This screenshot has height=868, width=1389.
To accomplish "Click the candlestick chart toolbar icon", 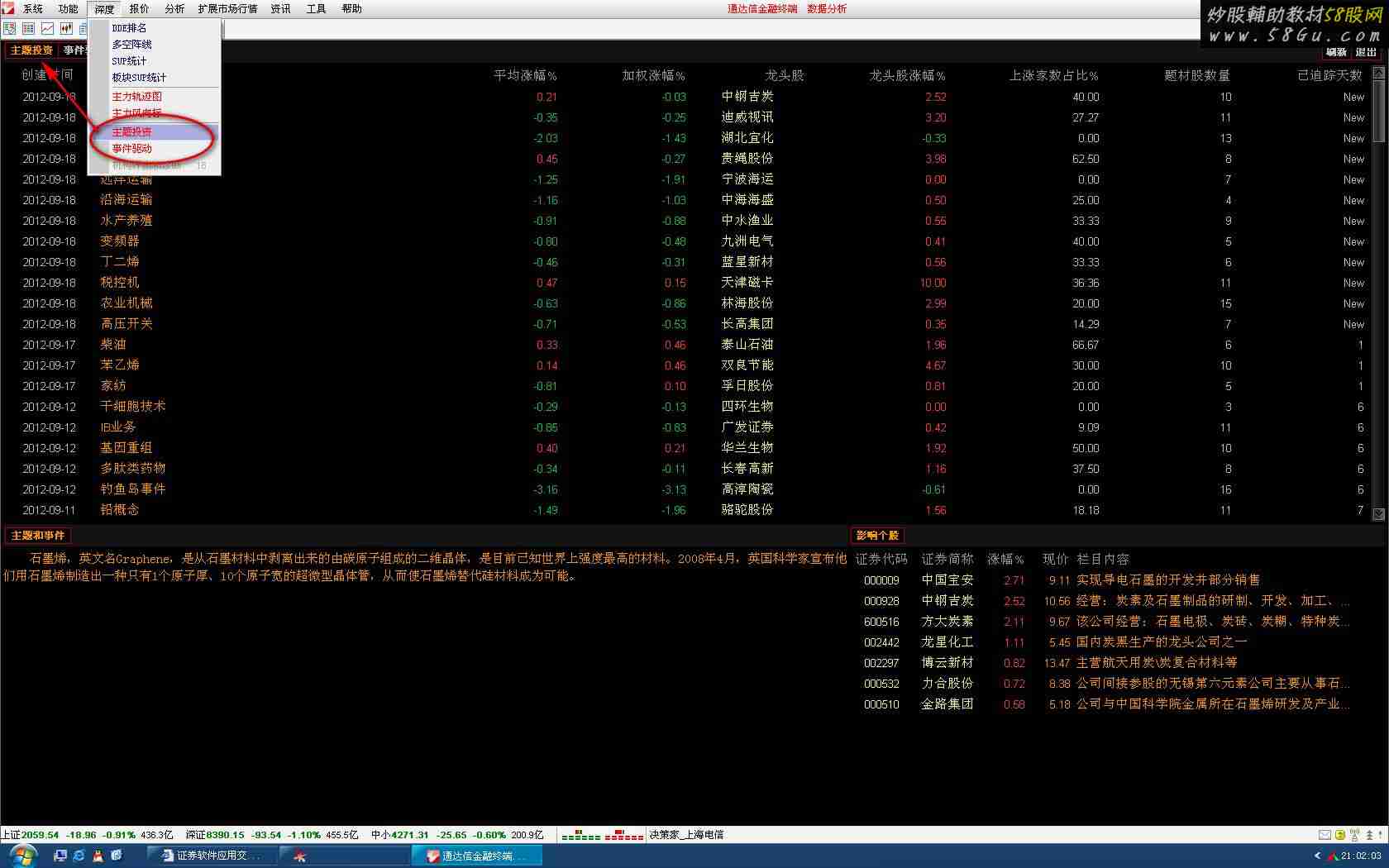I will [x=66, y=29].
